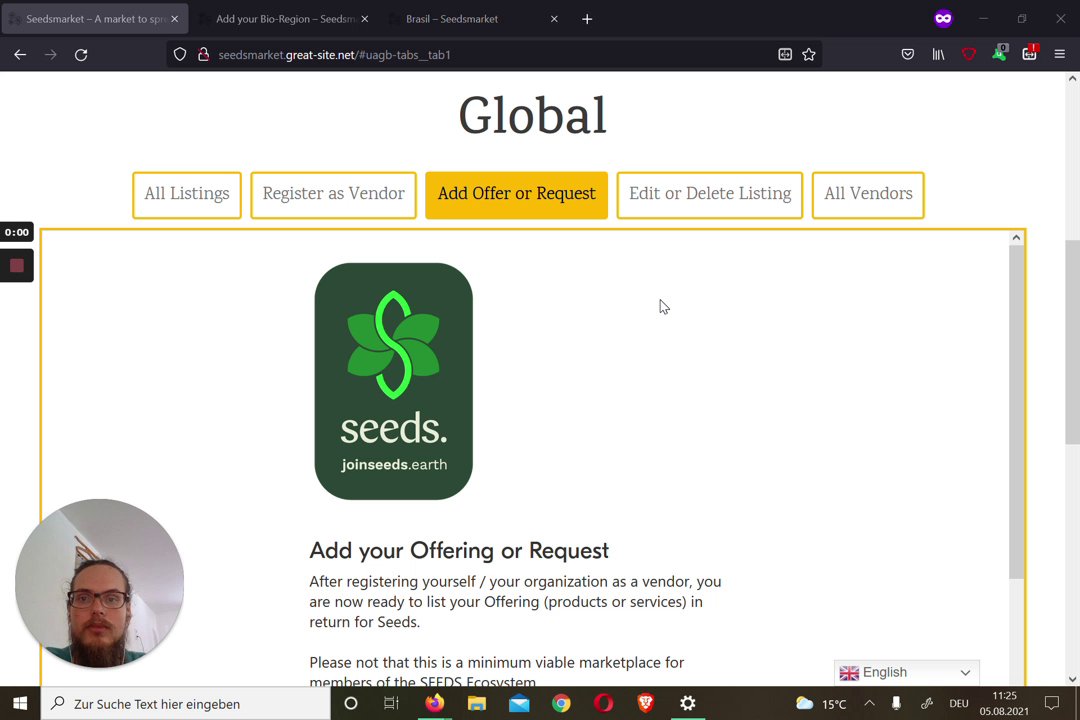
Task: Open Cortana circle in taskbar
Action: click(x=351, y=703)
